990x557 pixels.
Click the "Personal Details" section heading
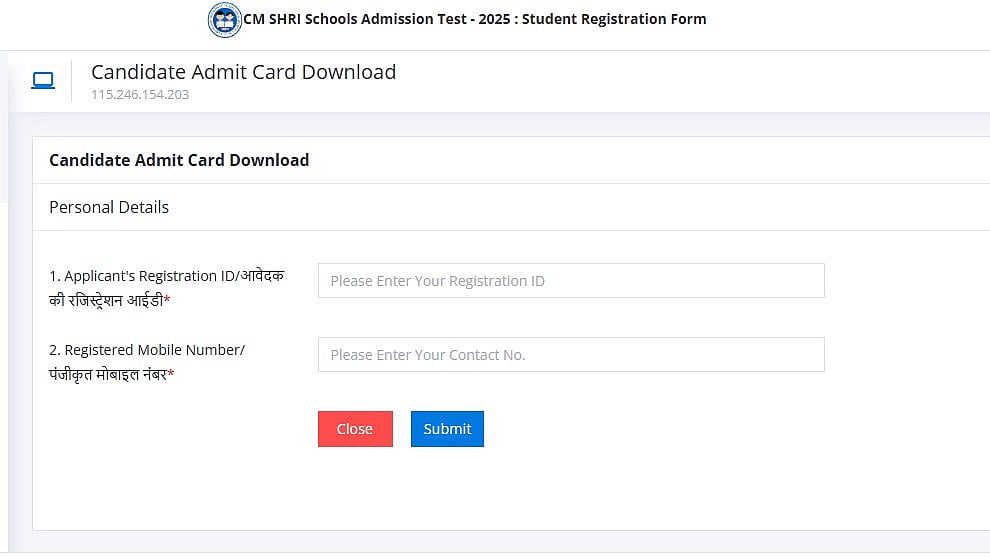click(x=109, y=207)
